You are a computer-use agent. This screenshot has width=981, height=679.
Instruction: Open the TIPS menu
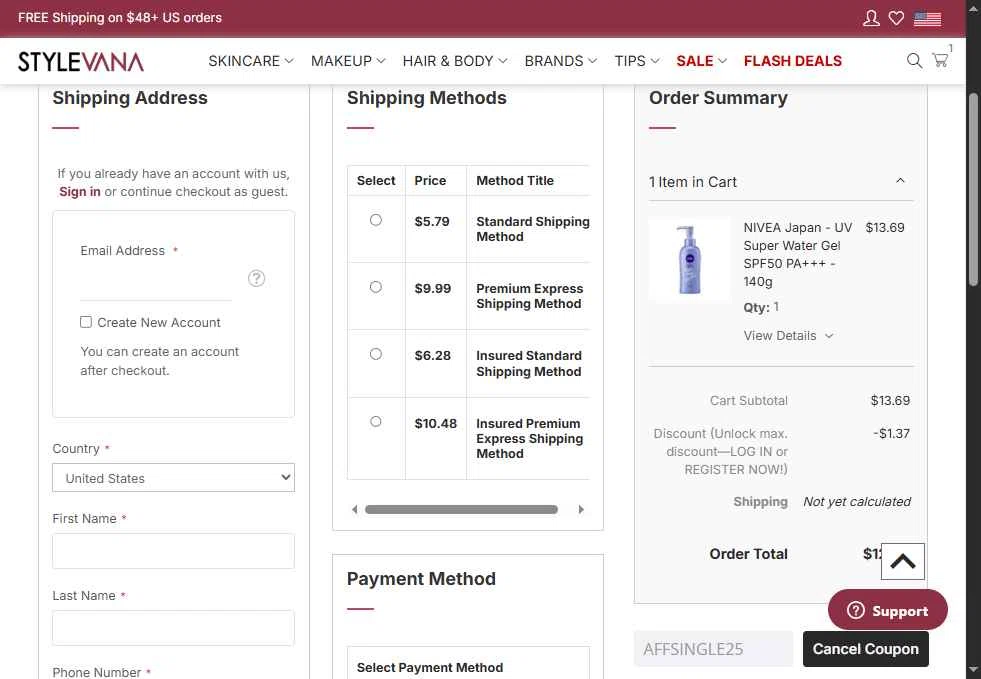636,61
